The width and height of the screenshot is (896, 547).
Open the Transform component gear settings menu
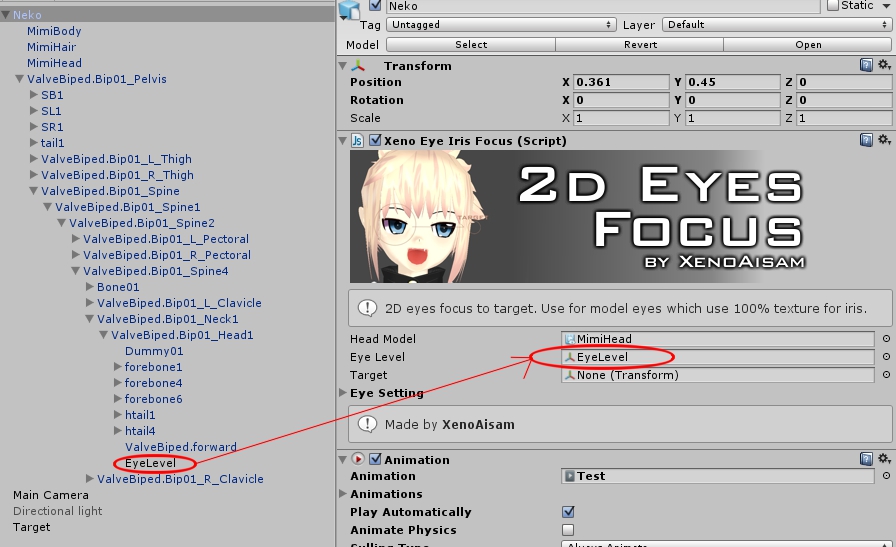[x=881, y=65]
